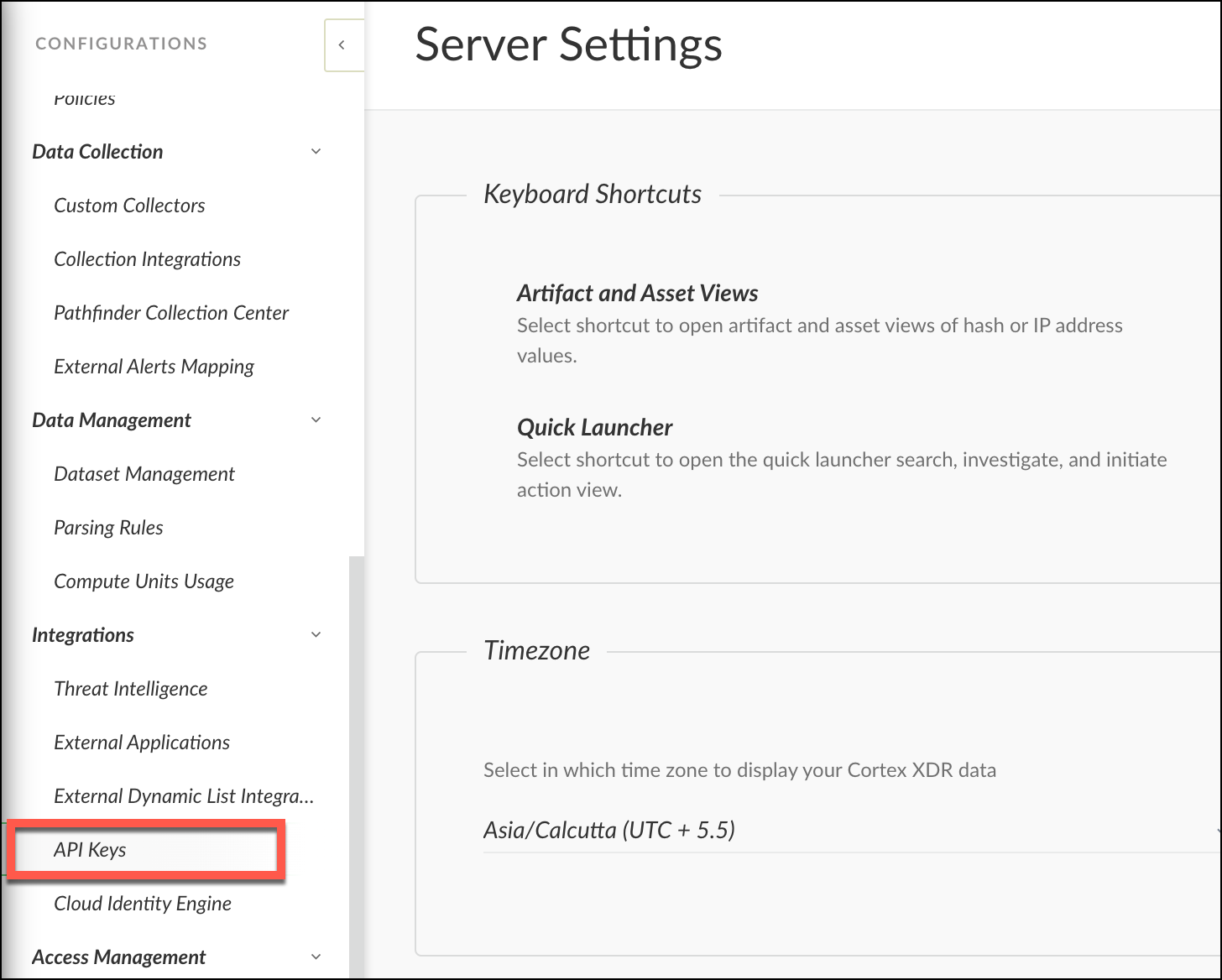Screen dimensions: 1222x980
Task: Open Threat Intelligence integrations
Action: tap(130, 689)
